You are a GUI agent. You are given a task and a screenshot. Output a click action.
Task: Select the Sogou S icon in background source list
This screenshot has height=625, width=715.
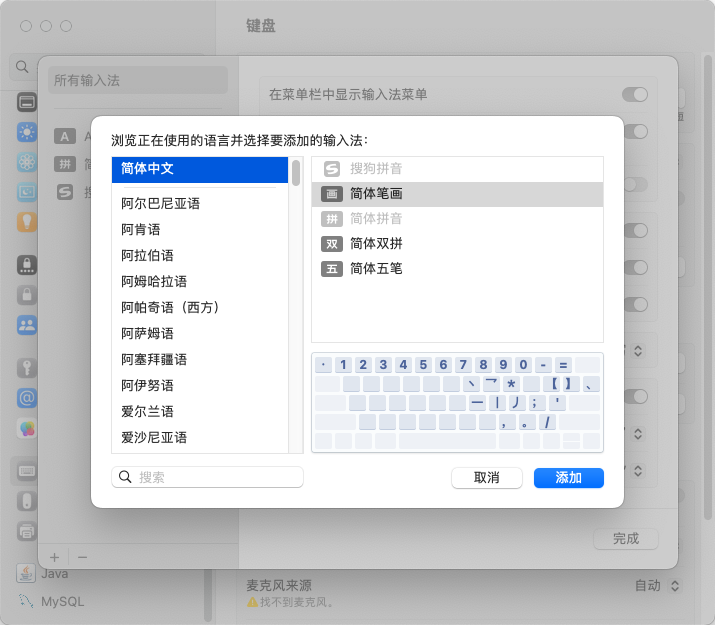coord(65,192)
